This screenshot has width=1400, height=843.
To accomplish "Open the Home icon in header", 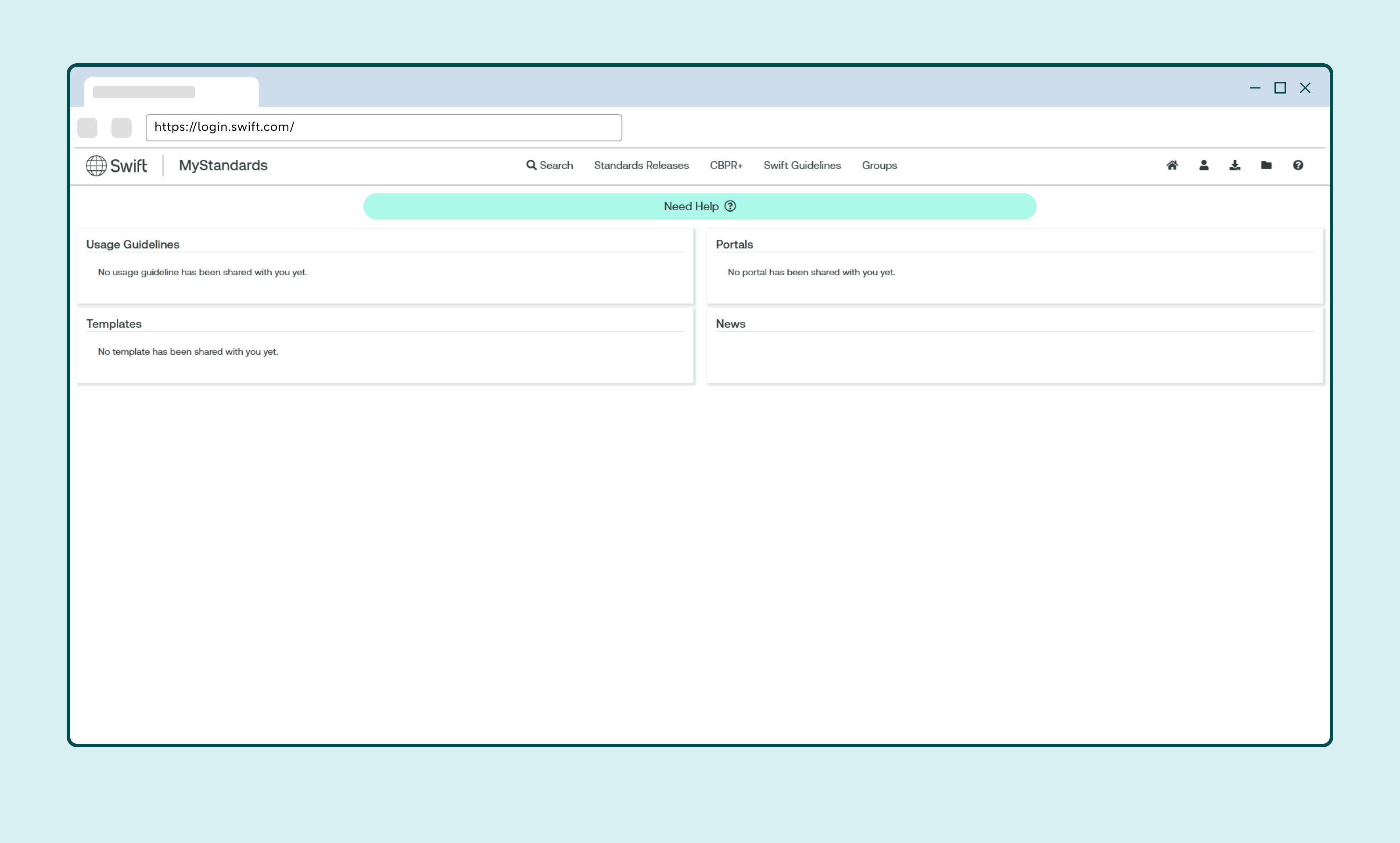I will (x=1172, y=165).
